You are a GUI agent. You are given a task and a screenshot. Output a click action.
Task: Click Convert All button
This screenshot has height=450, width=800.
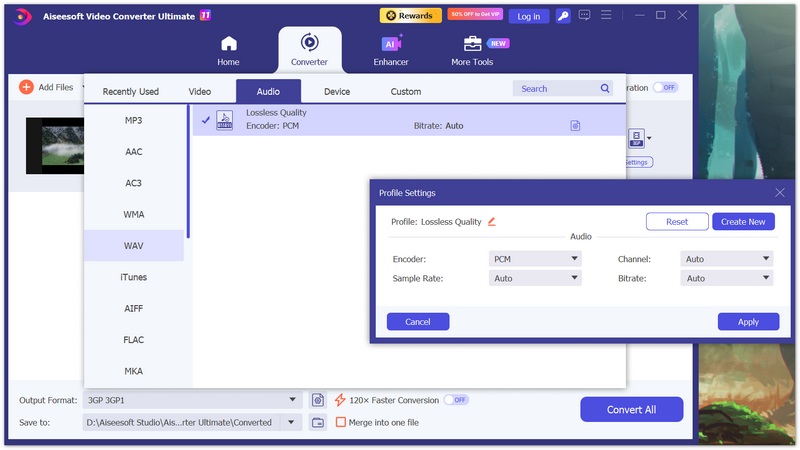tap(632, 409)
